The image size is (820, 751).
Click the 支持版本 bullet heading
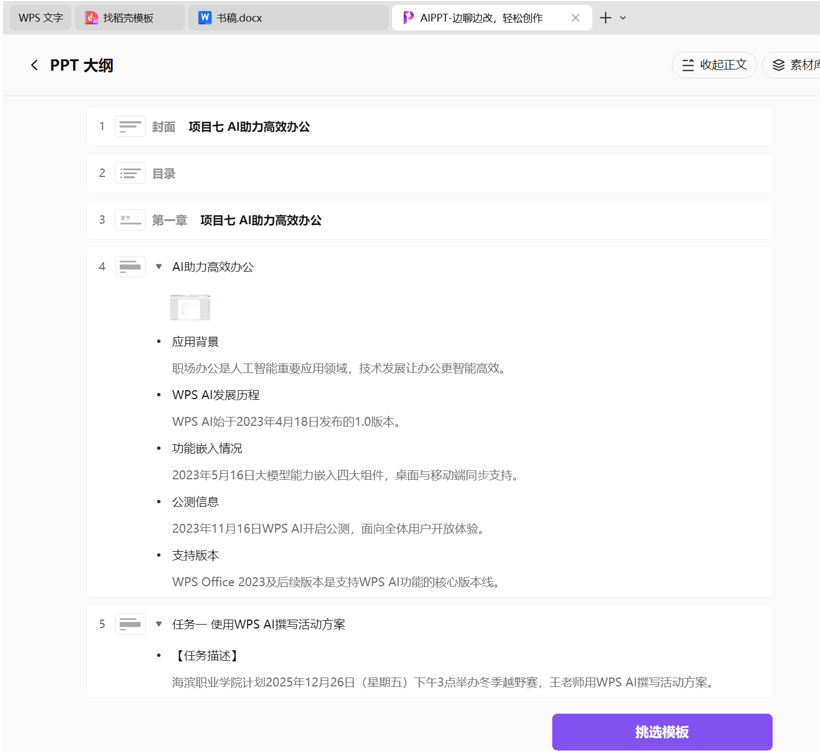pyautogui.click(x=196, y=555)
